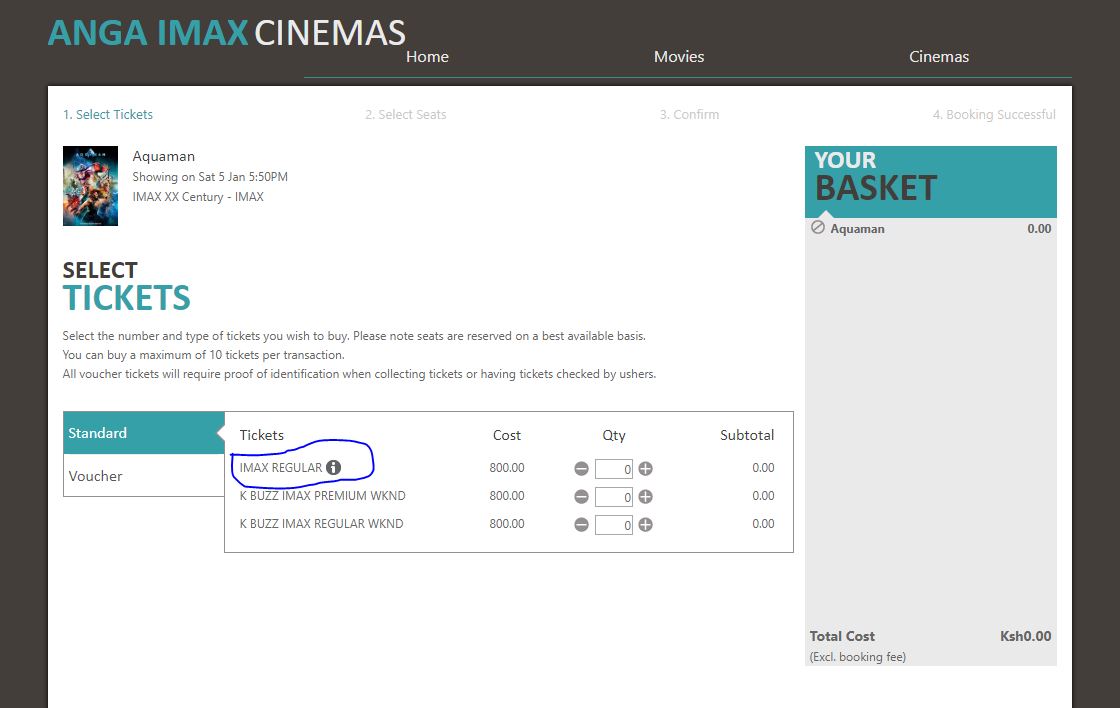Click the IMAX REGULAR 800.00 cost value
Image resolution: width=1120 pixels, height=708 pixels.
coord(507,468)
